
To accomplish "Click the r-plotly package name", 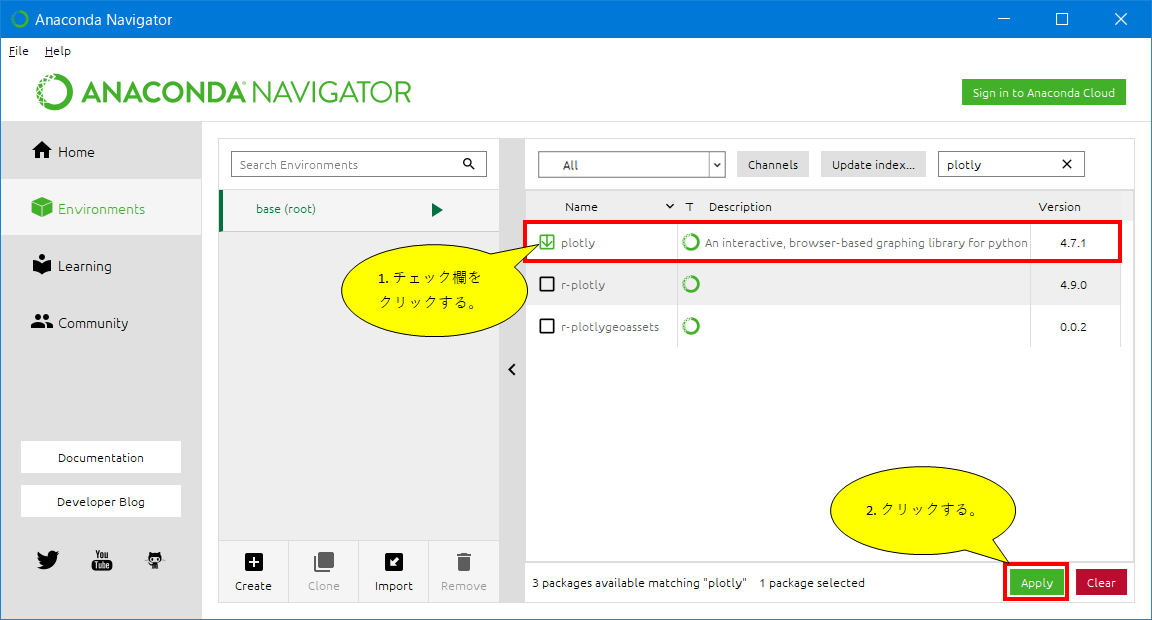I will (x=583, y=285).
